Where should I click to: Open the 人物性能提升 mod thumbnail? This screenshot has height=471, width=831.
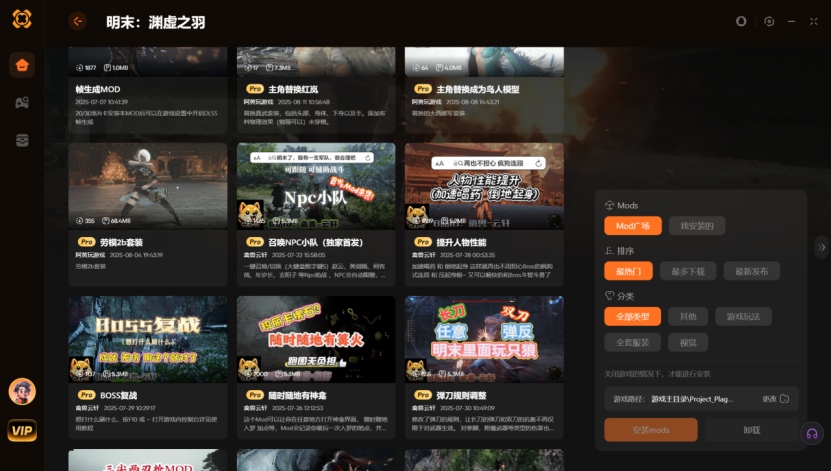click(484, 186)
